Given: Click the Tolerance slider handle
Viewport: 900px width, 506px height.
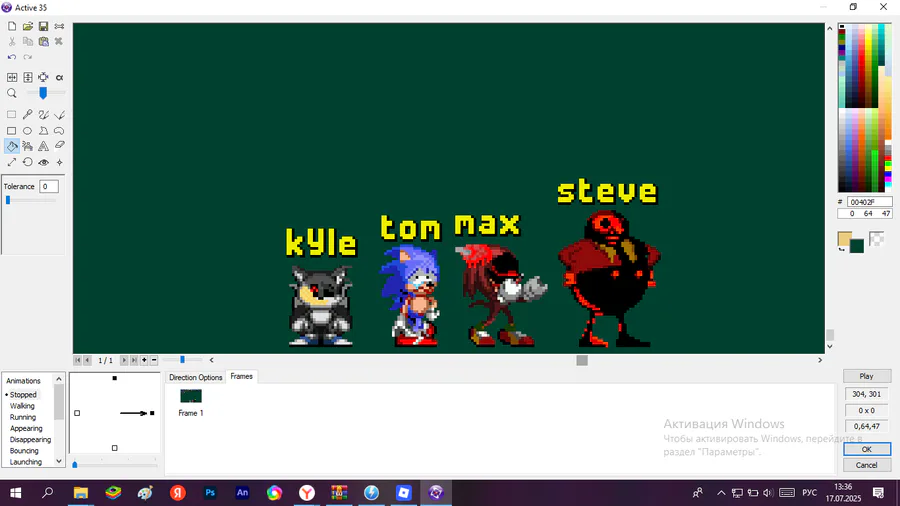Looking at the screenshot, I should coord(8,200).
